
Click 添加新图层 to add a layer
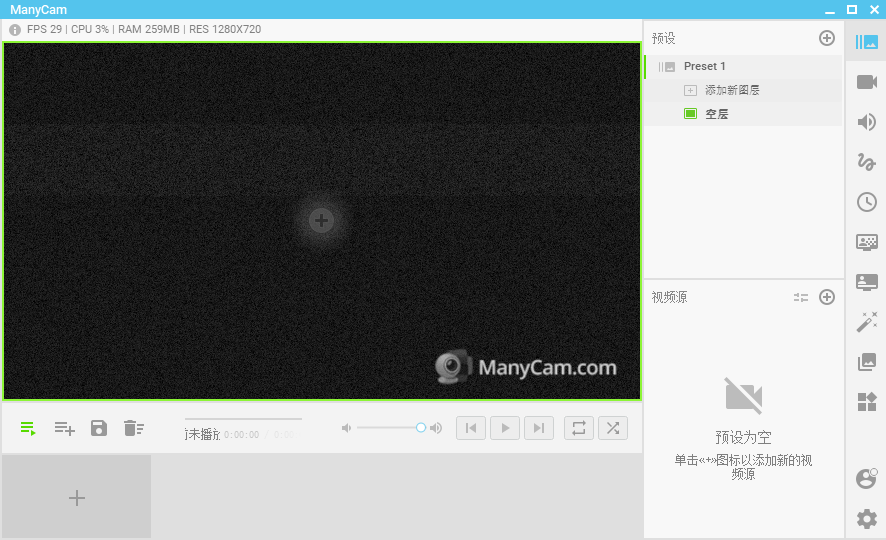732,90
